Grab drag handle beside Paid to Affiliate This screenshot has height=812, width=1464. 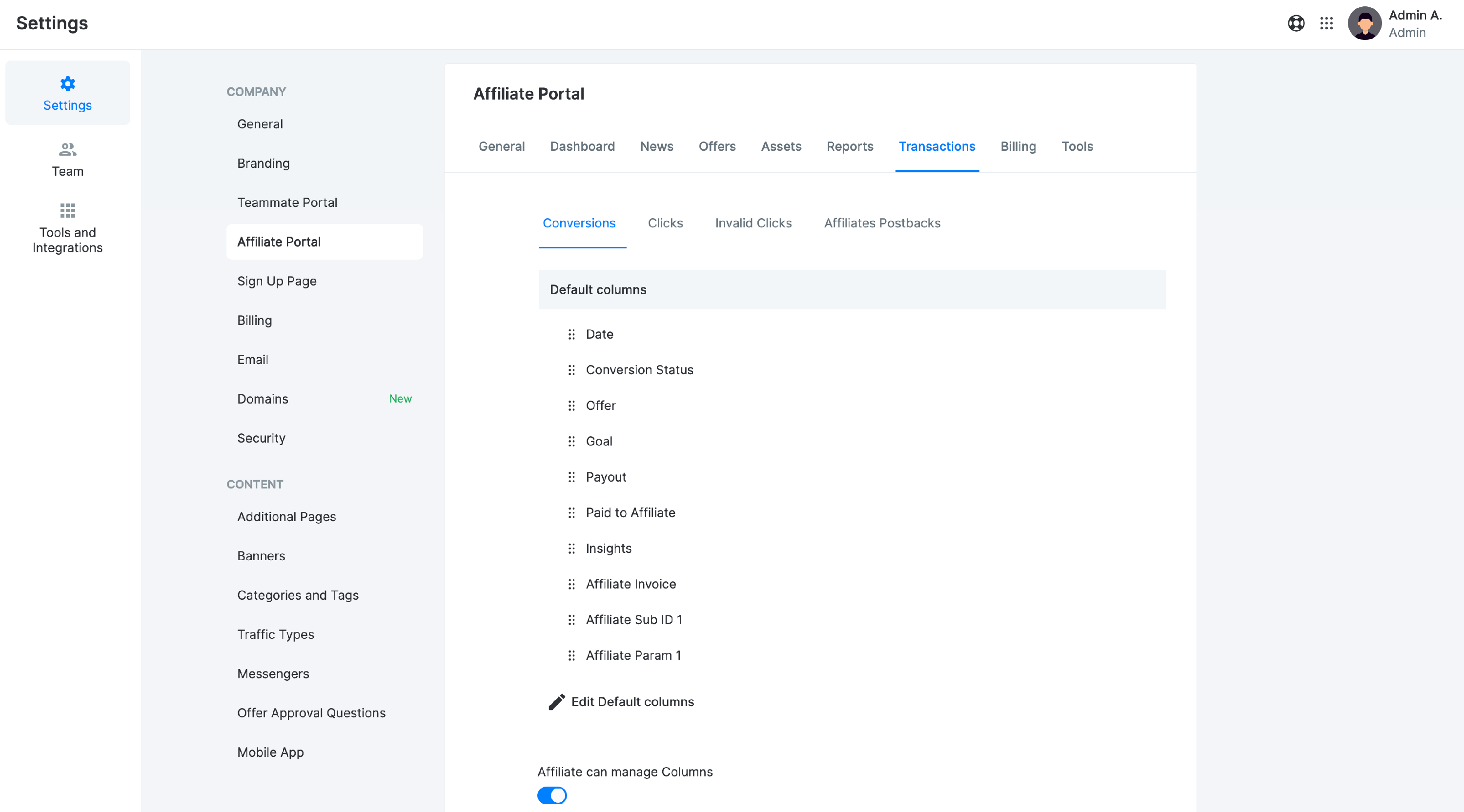[x=571, y=512]
